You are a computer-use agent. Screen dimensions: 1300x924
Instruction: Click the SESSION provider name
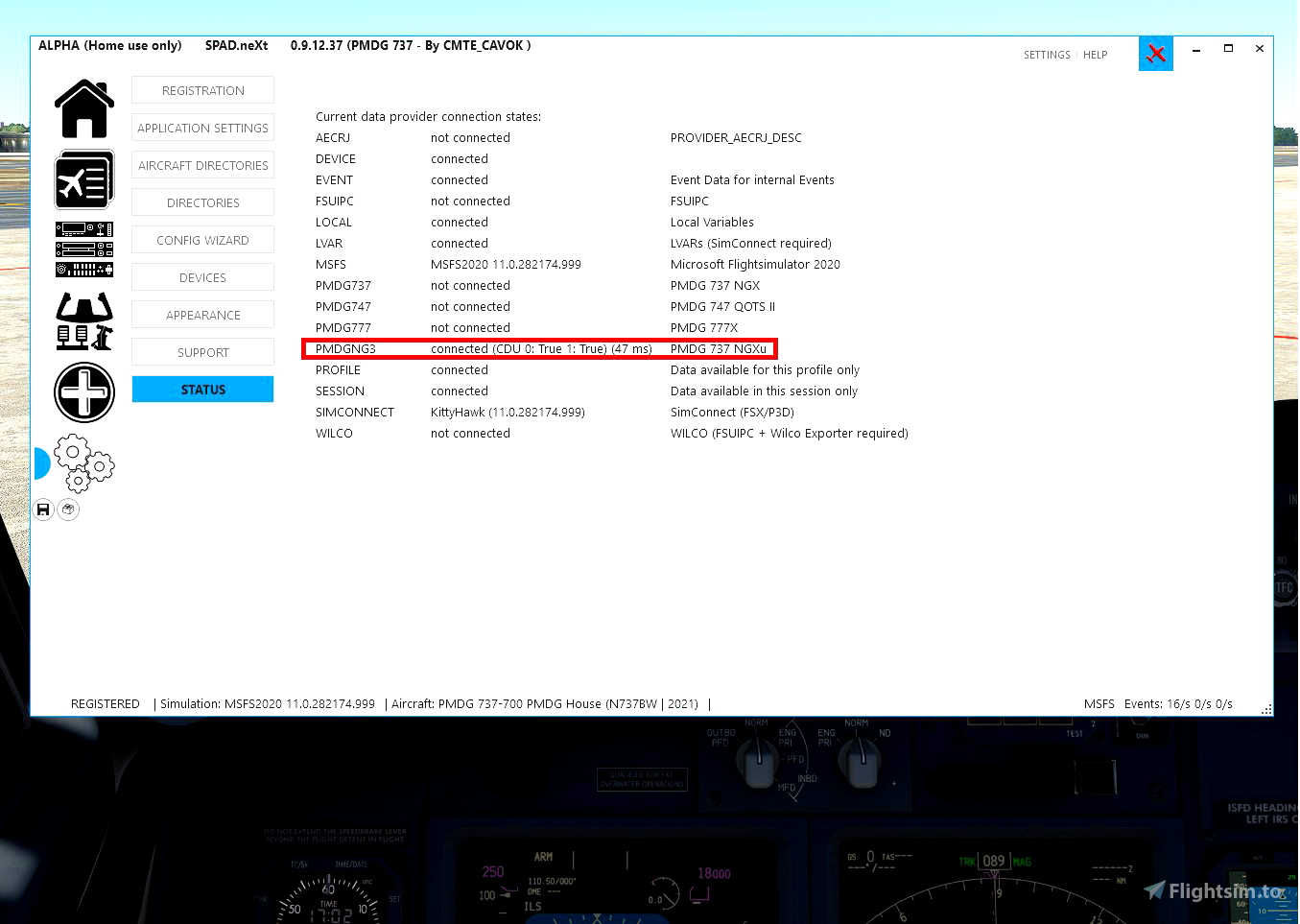340,391
